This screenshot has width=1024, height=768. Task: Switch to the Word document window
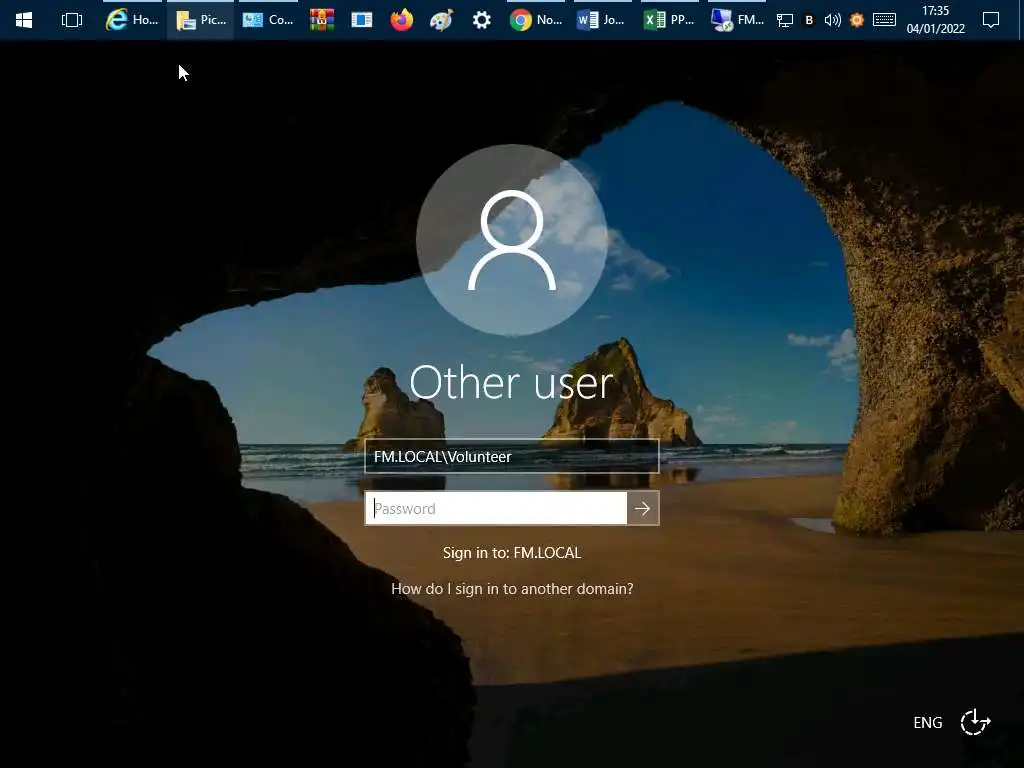[x=601, y=20]
